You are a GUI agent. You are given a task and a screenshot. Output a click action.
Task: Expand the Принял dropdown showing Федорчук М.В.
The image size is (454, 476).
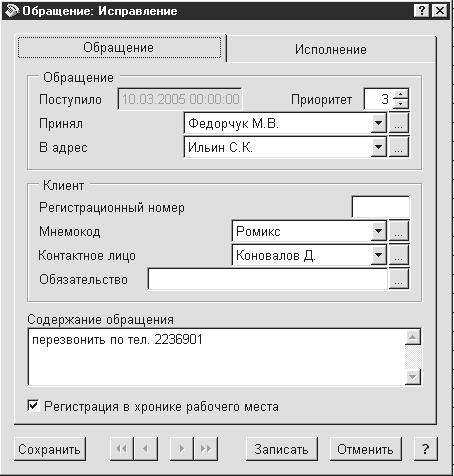coord(378,123)
